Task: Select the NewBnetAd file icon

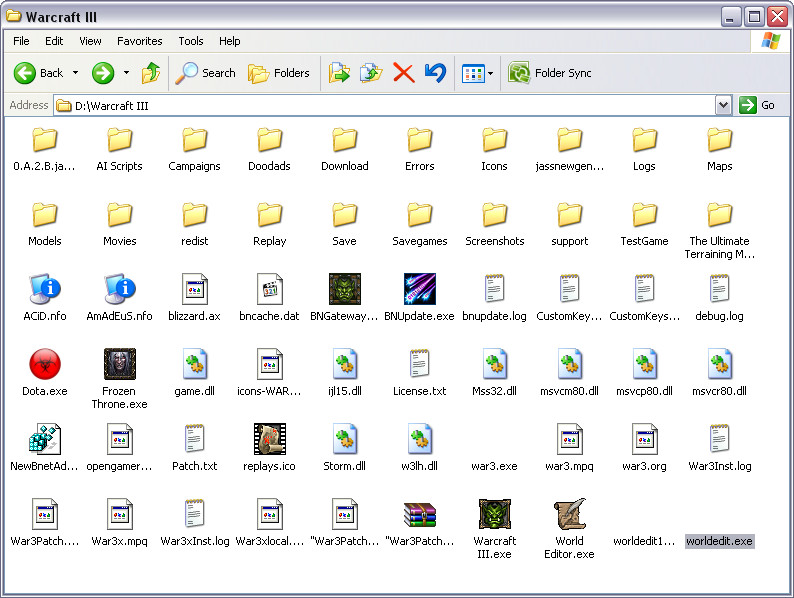Action: click(45, 438)
